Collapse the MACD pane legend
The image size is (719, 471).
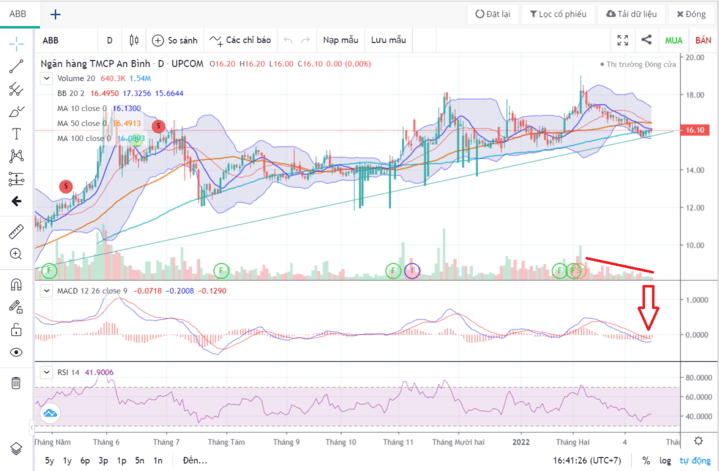point(46,291)
